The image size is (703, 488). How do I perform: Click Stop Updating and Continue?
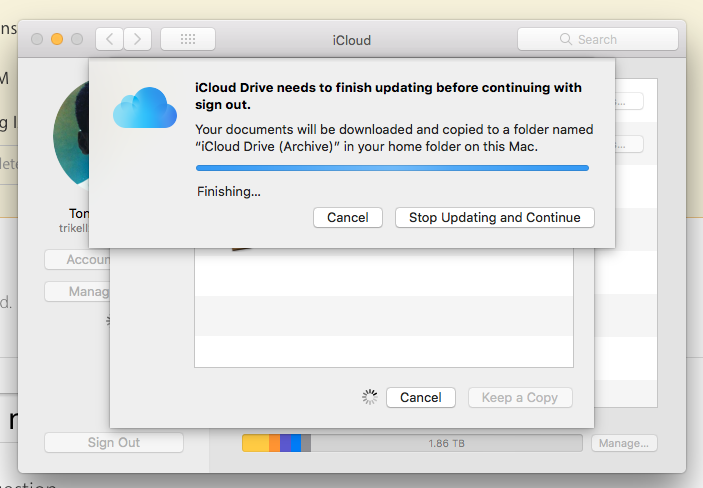tap(495, 218)
